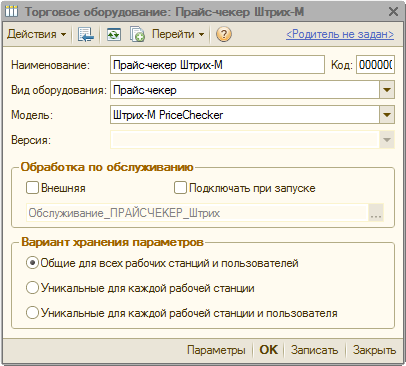Click the copy-with-plus toolbar icon

[x=137, y=34]
